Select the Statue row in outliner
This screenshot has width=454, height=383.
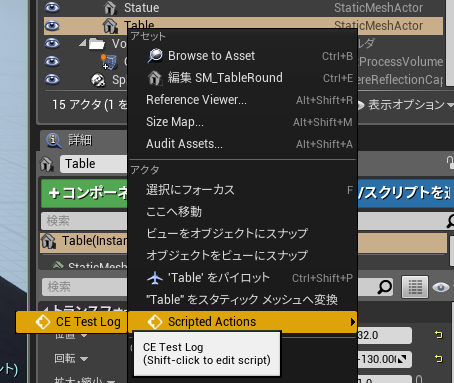point(243,8)
